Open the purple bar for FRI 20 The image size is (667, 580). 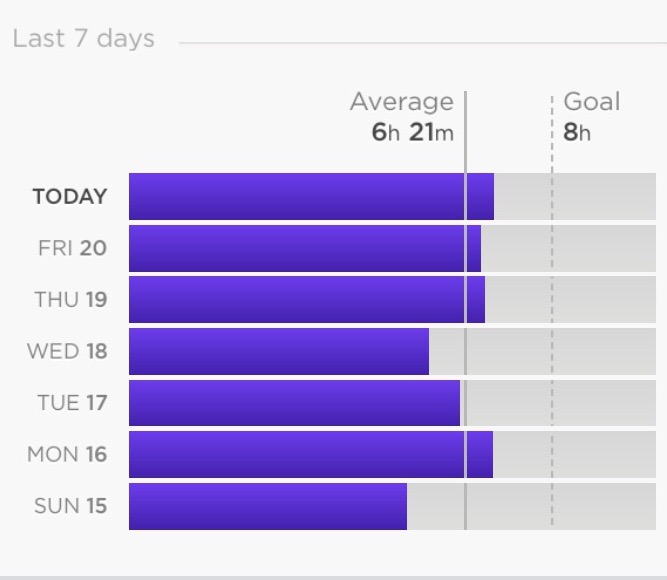point(304,248)
